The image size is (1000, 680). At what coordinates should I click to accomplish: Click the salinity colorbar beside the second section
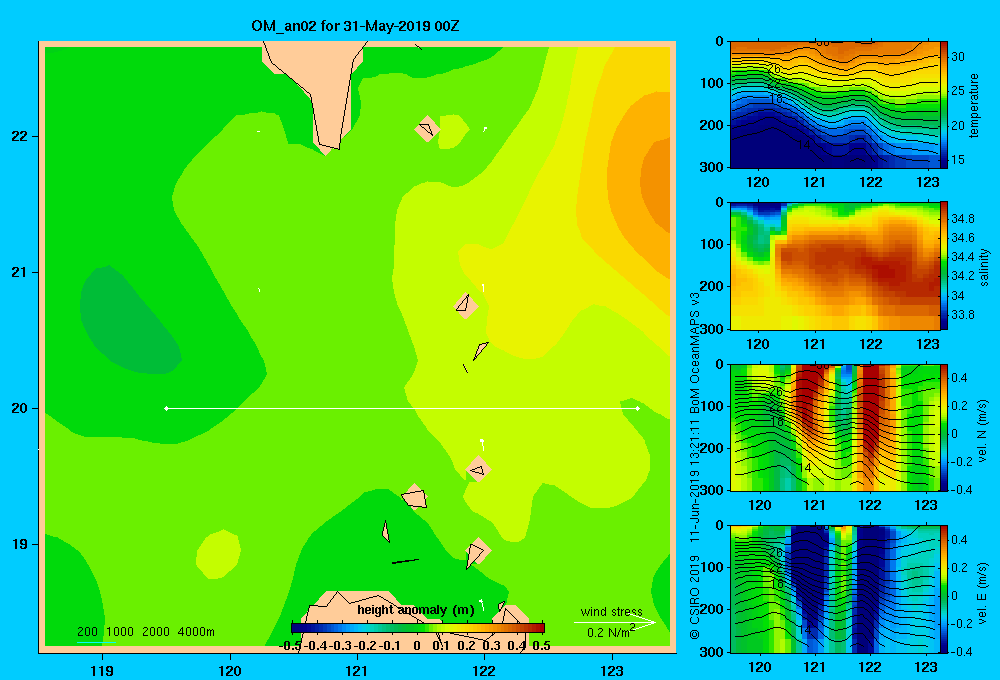(x=944, y=266)
